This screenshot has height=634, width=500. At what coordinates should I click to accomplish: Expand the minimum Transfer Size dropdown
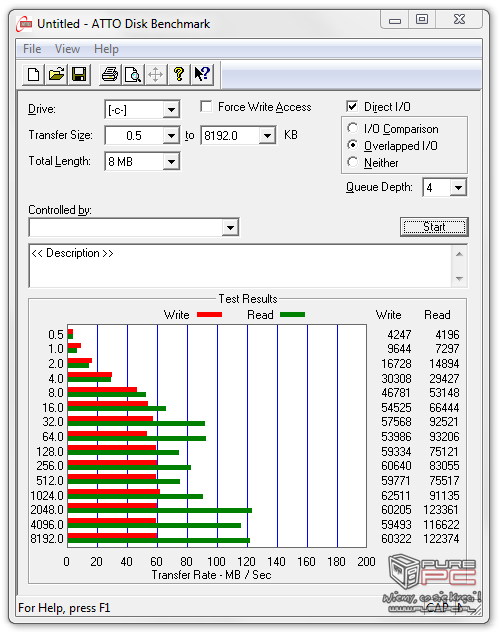pos(171,135)
